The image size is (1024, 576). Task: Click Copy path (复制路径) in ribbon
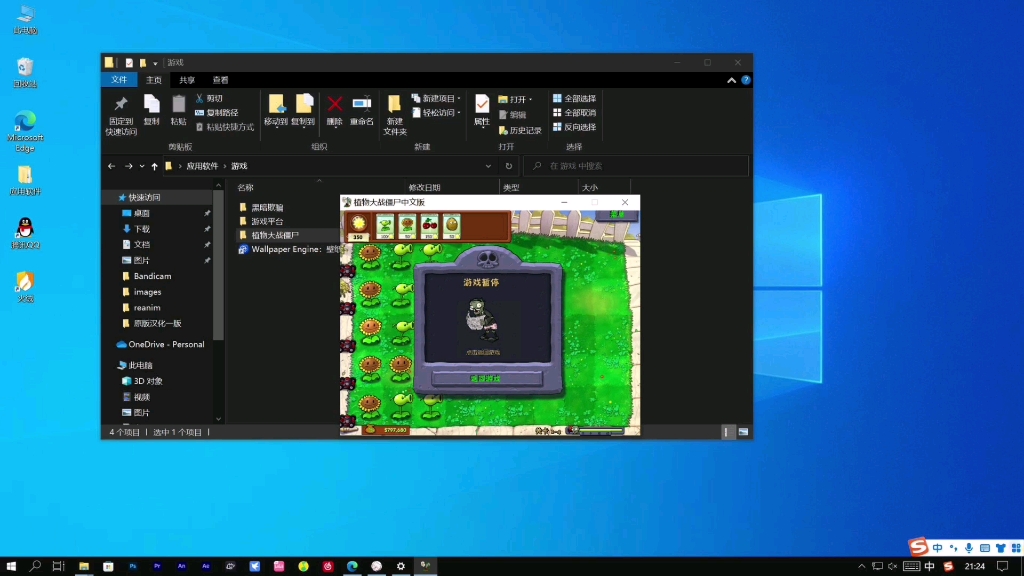click(x=217, y=112)
